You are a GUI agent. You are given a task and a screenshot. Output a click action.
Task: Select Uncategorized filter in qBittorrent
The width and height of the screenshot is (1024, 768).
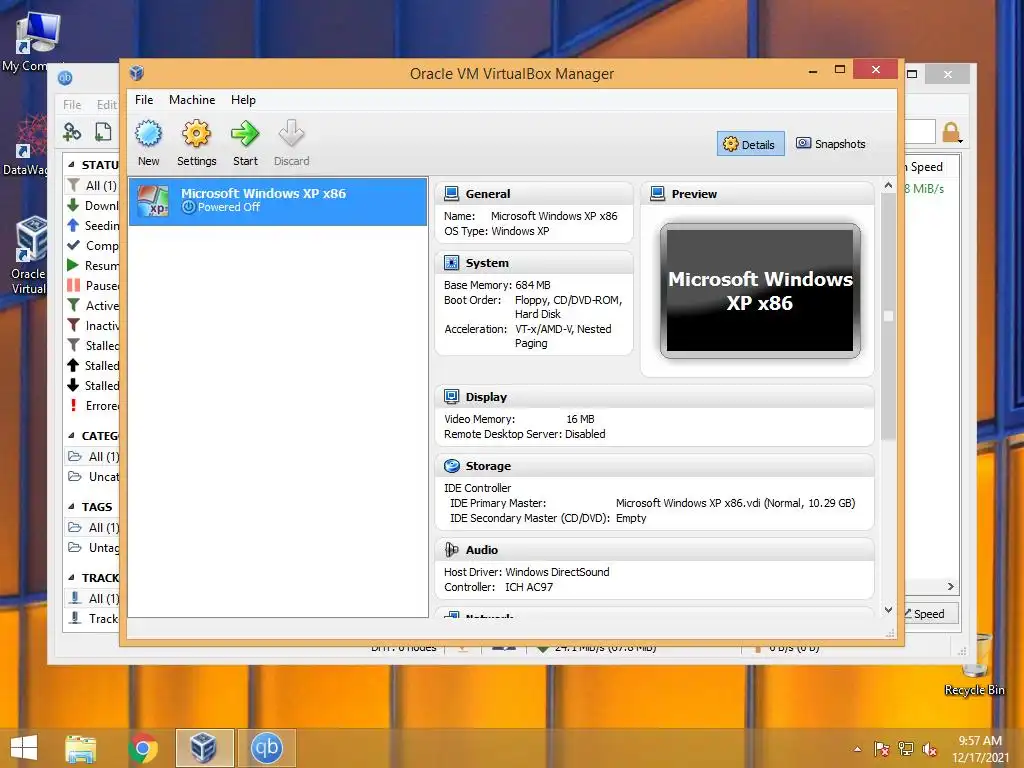[x=93, y=477]
